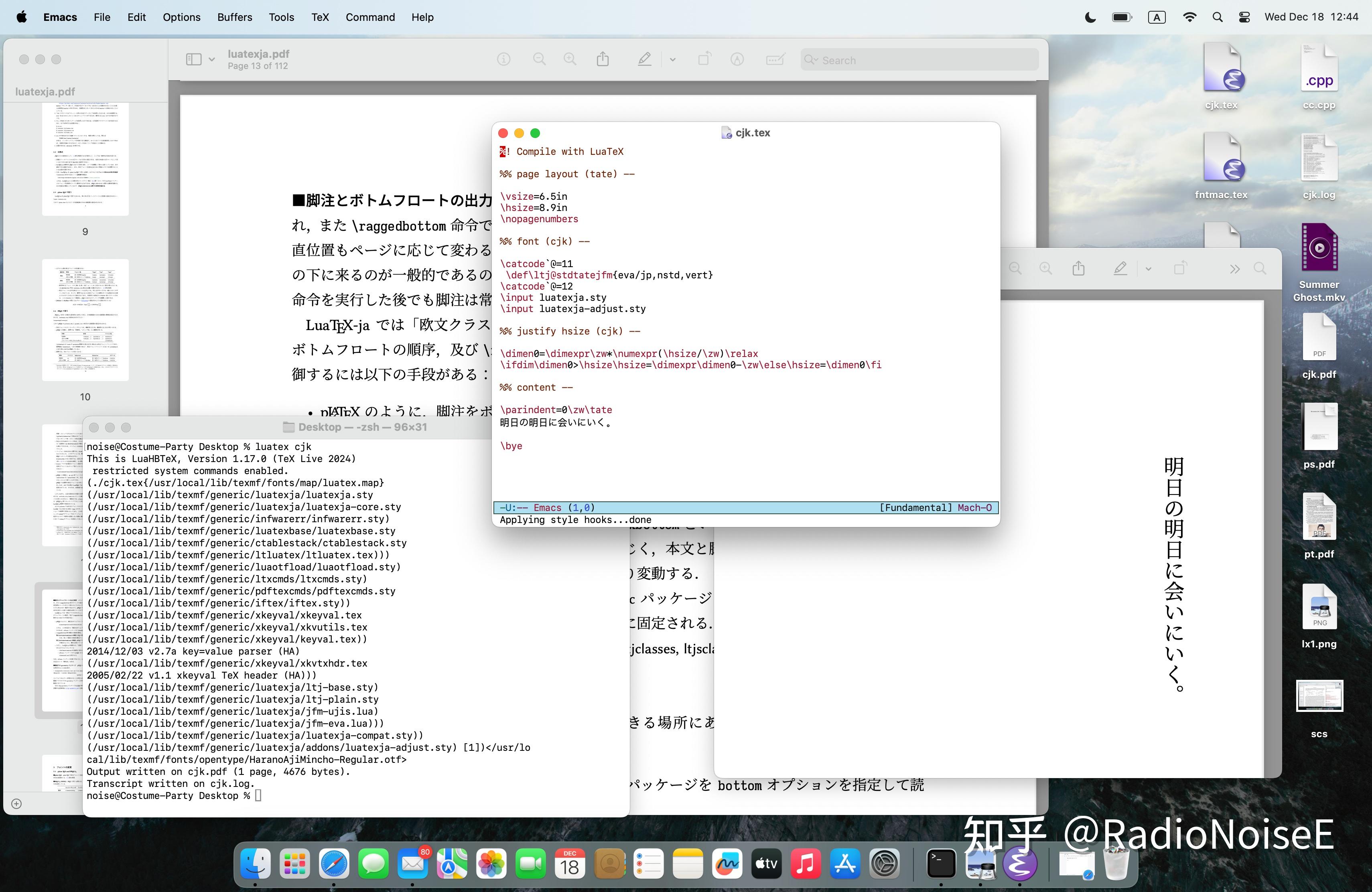Click the Rotate icon in luatexja.pdf toolbar
This screenshot has height=892, width=1372.
pos(704,59)
